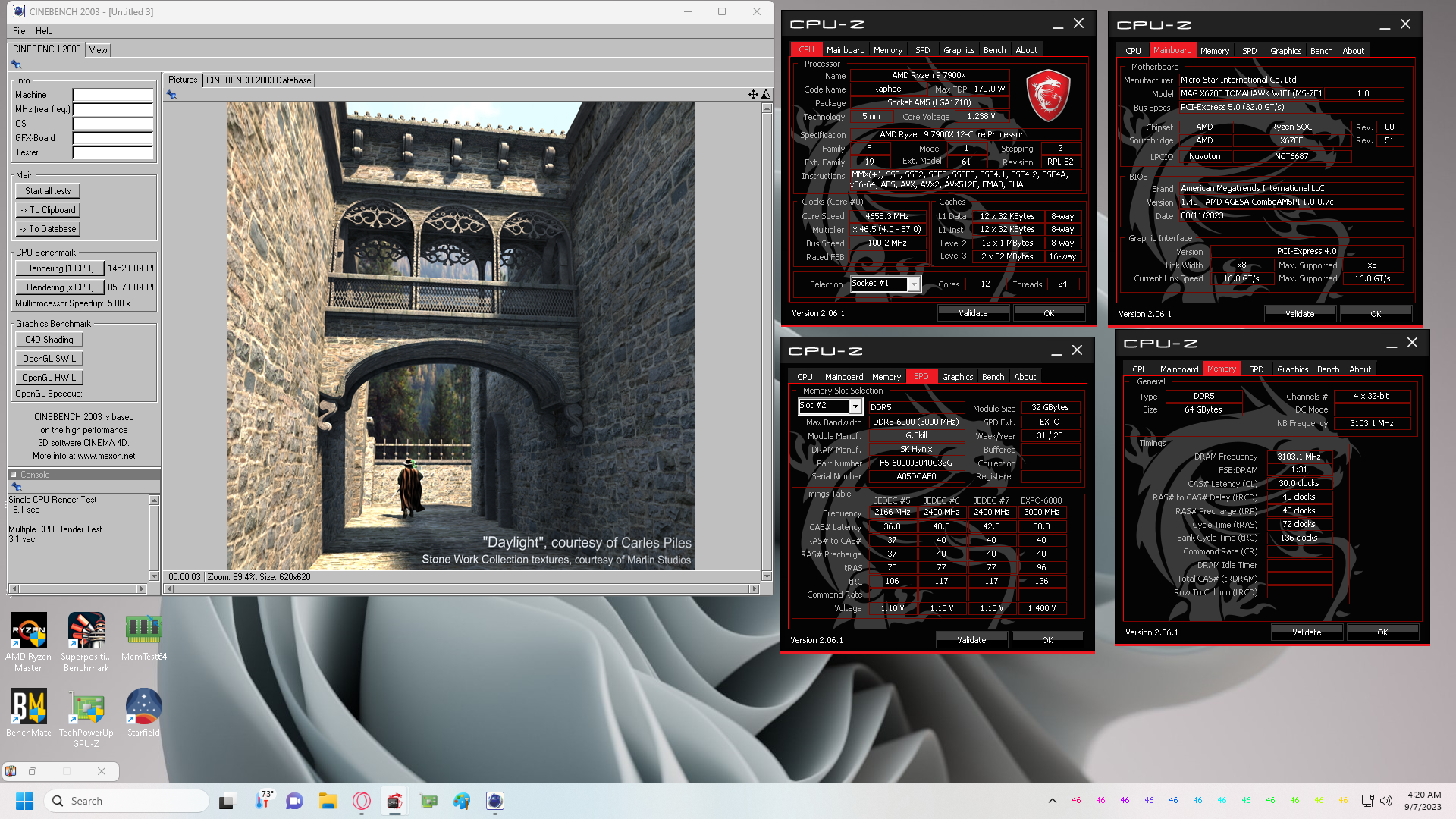This screenshot has width=1456, height=819.
Task: Click the volume icon in system tray
Action: point(1386,801)
